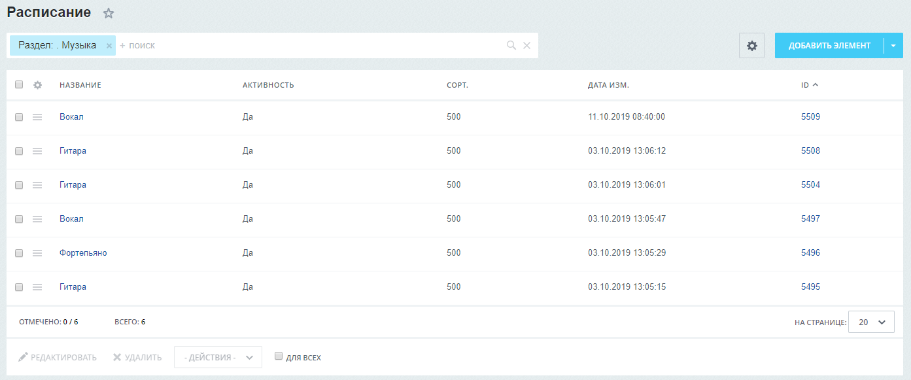Check the Фортепьяно row checkbox
The image size is (911, 380).
[19, 253]
